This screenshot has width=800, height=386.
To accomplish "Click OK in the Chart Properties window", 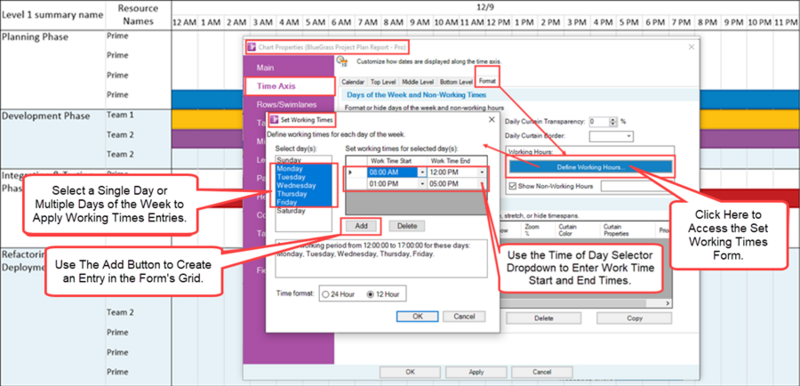I will pyautogui.click(x=410, y=372).
